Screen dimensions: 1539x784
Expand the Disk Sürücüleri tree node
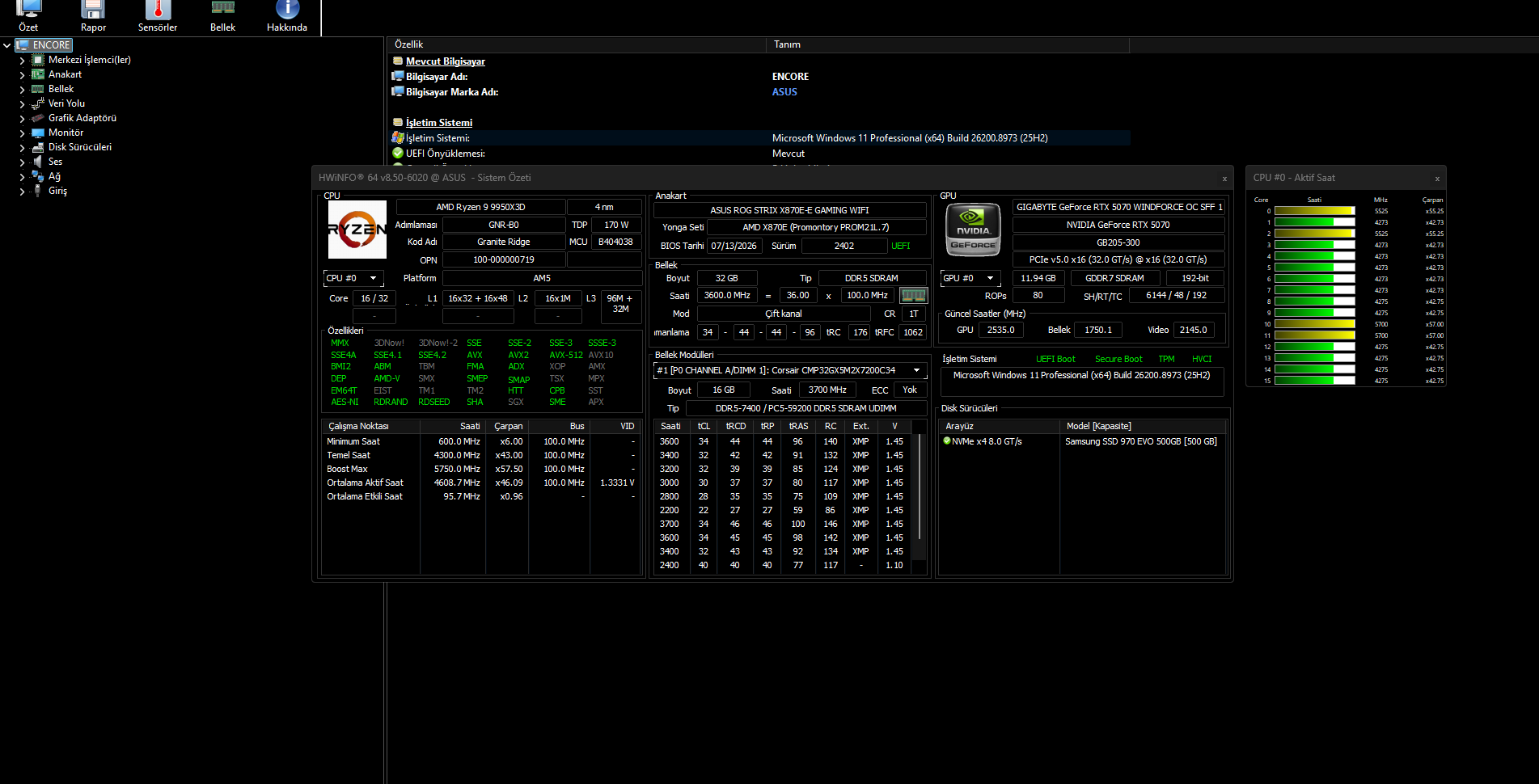(x=22, y=147)
